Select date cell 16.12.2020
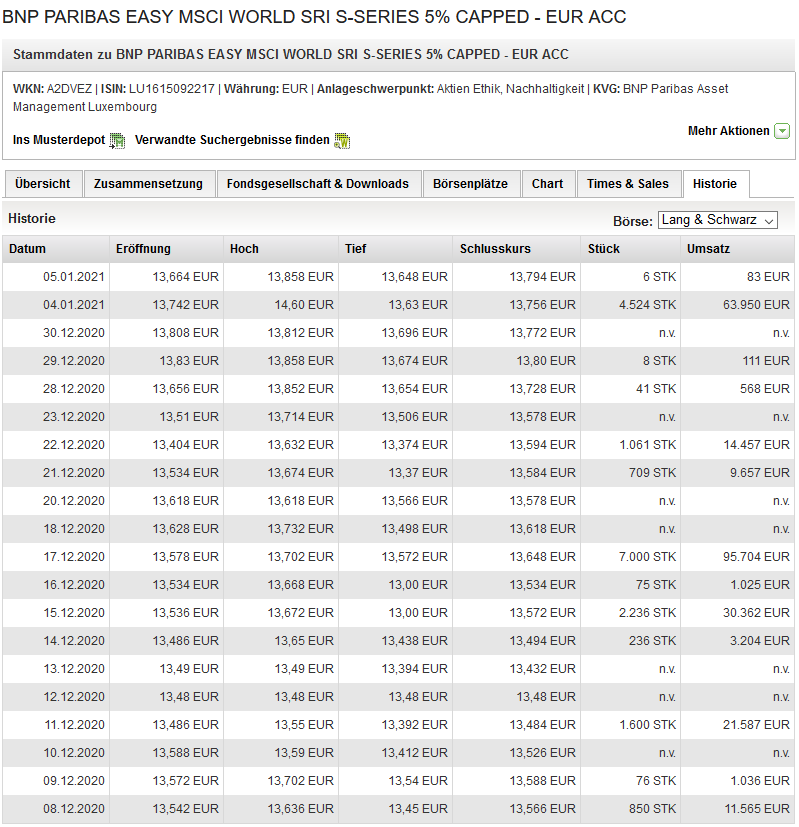 click(74, 584)
